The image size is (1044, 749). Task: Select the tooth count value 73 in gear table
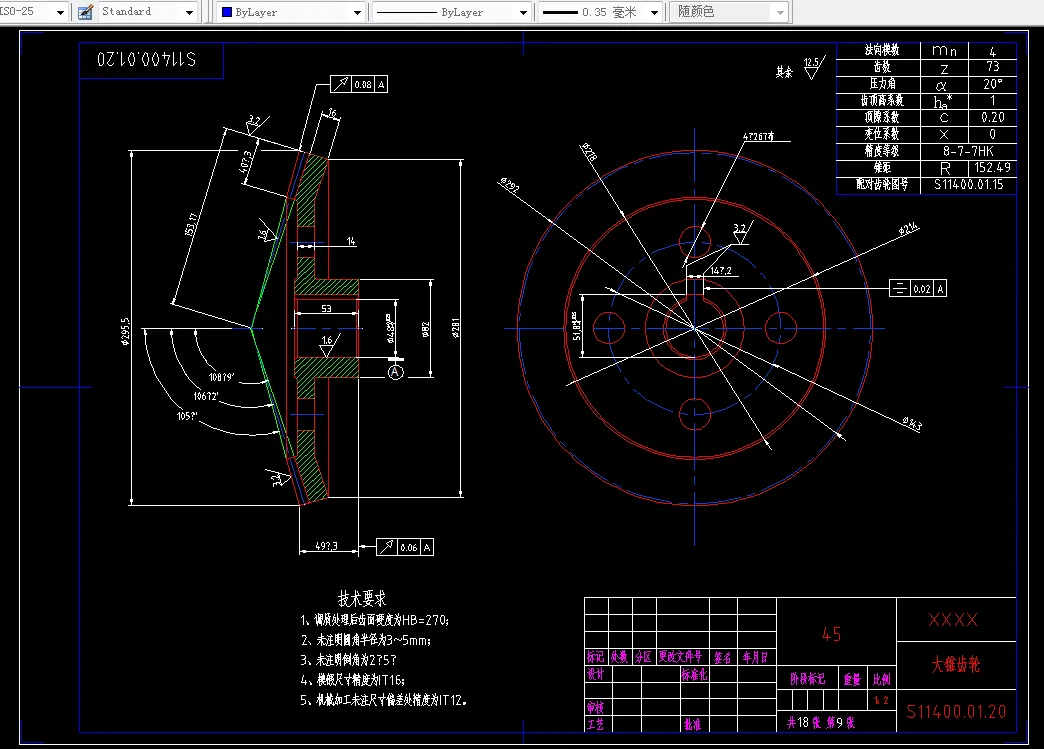click(993, 67)
